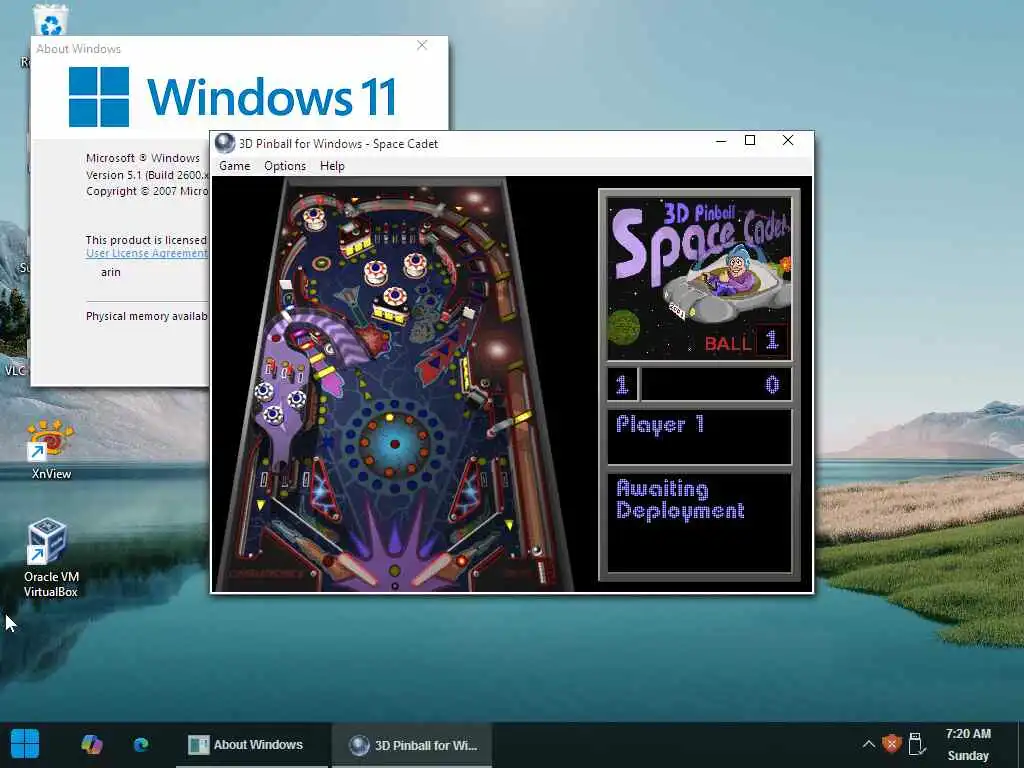Launch Microsoft Edge from the taskbar
Viewport: 1024px width, 768px height.
pyautogui.click(x=141, y=744)
